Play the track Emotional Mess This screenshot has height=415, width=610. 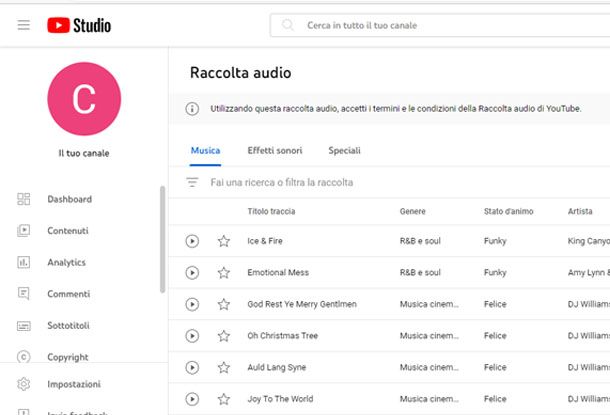tap(192, 272)
